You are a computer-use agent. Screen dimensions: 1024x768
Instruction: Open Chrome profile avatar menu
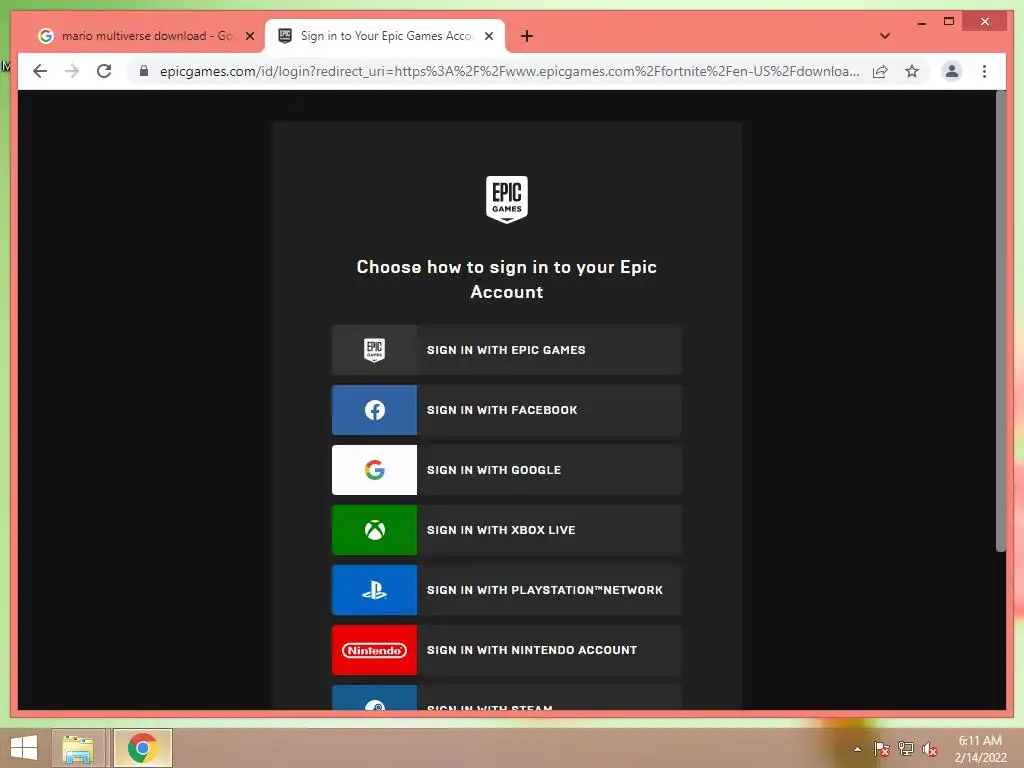click(x=952, y=71)
